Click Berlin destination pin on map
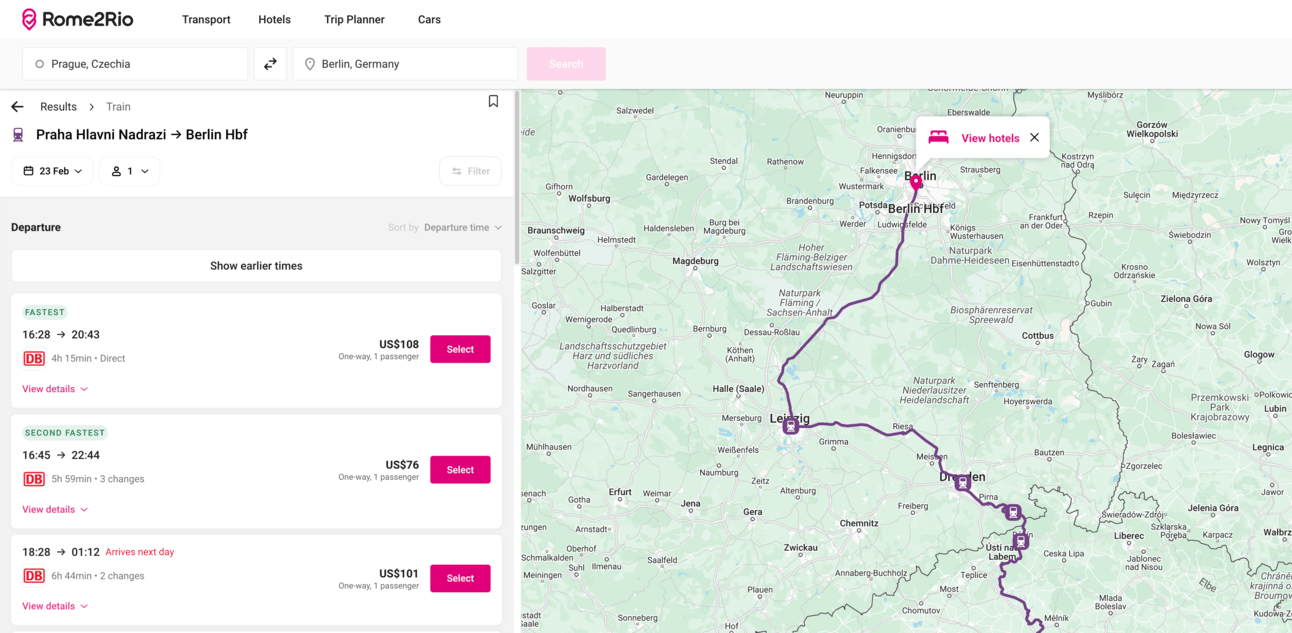This screenshot has height=633, width=1292. 916,182
